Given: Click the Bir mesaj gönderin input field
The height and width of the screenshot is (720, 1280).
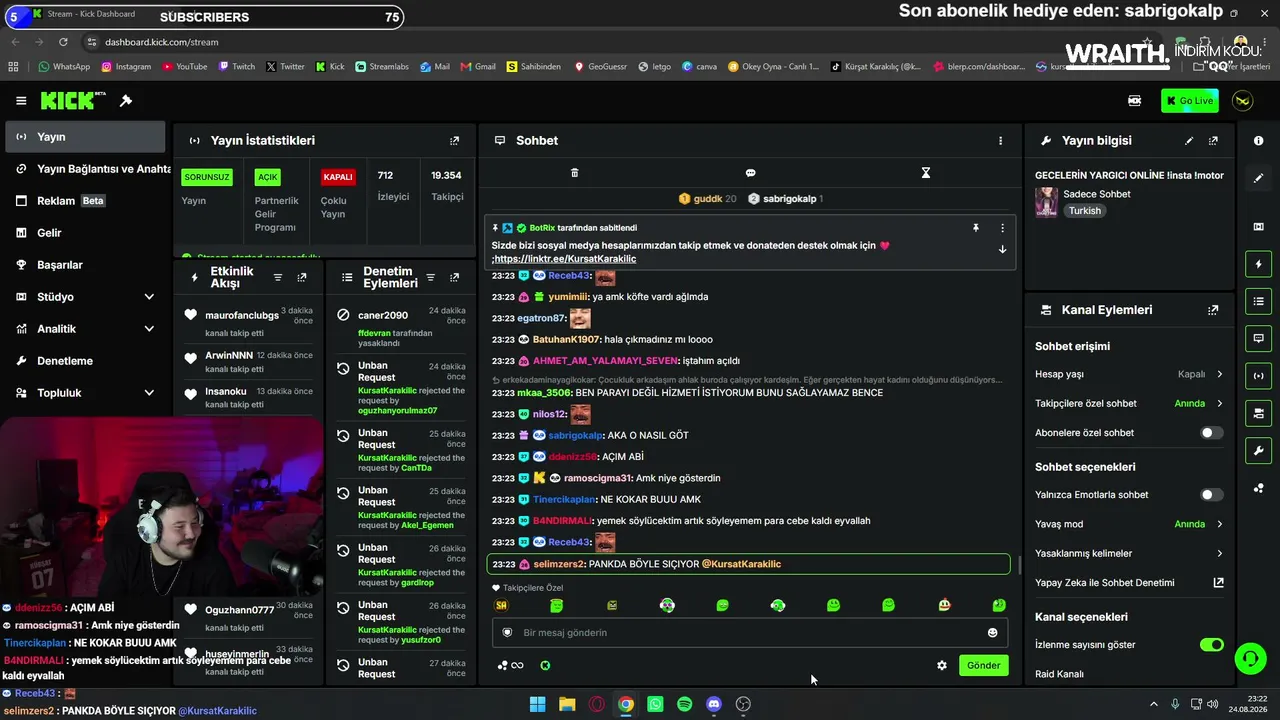Looking at the screenshot, I should 749,633.
